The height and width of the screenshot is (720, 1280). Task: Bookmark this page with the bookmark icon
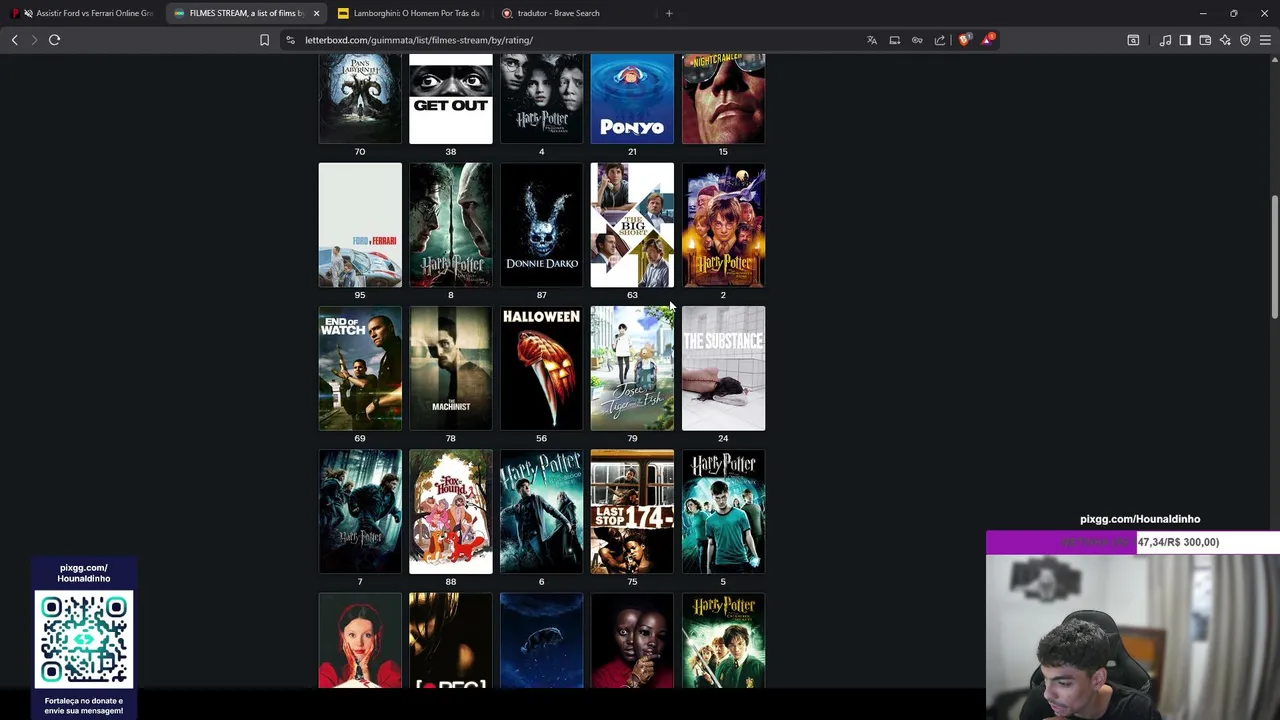coord(264,40)
